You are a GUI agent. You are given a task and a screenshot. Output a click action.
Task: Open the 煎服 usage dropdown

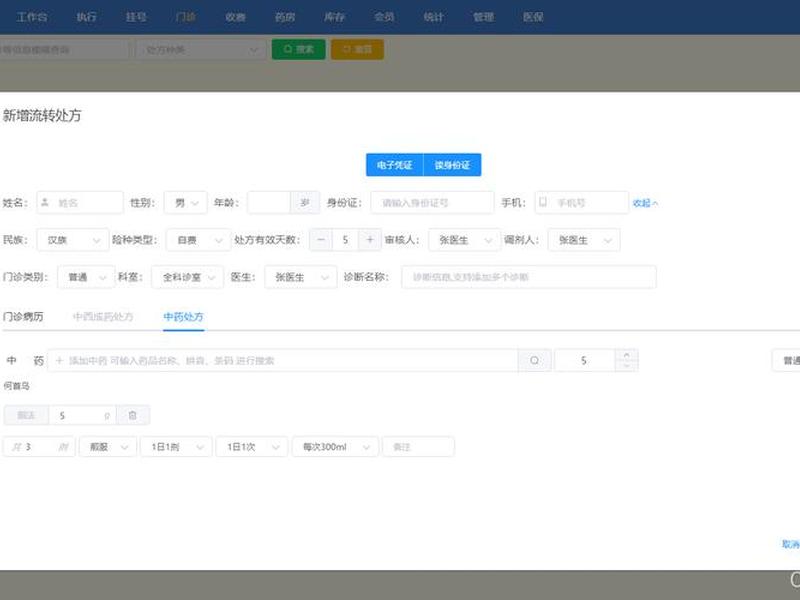[x=108, y=447]
